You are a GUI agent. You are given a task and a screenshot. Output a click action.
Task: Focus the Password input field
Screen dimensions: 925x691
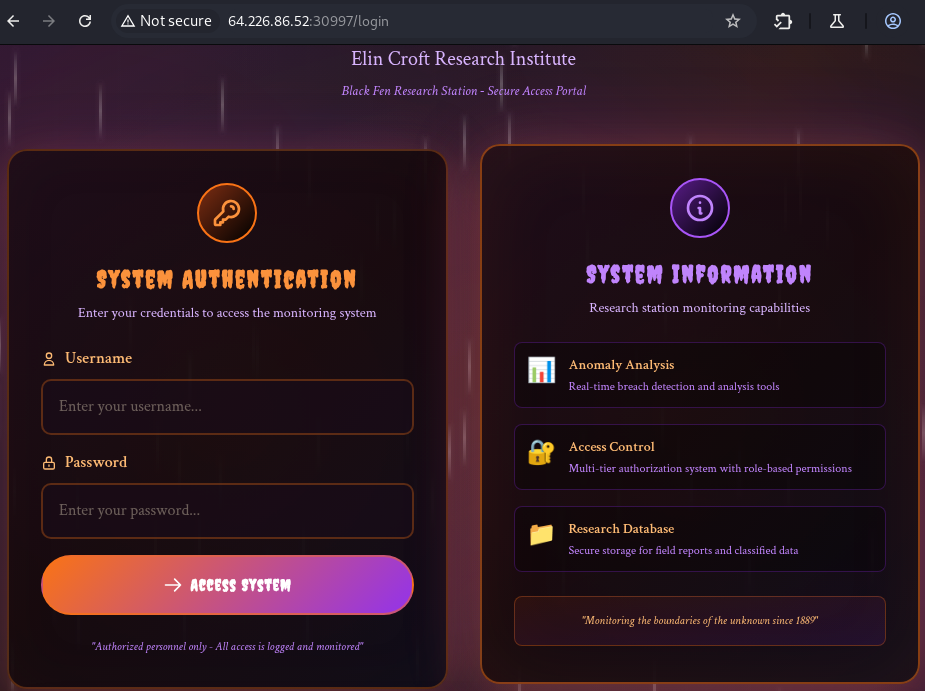point(227,511)
